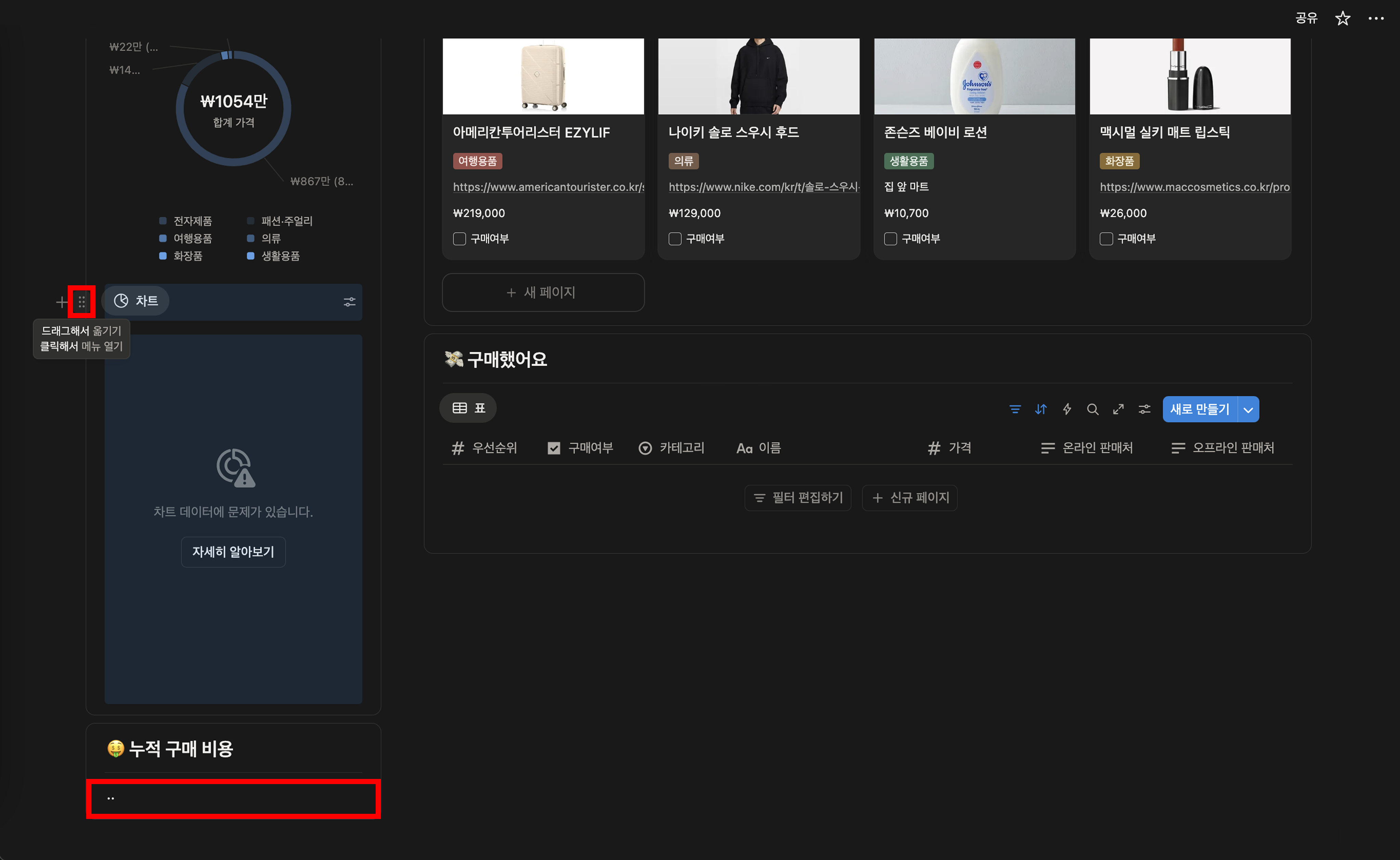Check 구매여부 for 아메리칸투어리스터 EZYLIF
1400x860 pixels.
tap(459, 239)
